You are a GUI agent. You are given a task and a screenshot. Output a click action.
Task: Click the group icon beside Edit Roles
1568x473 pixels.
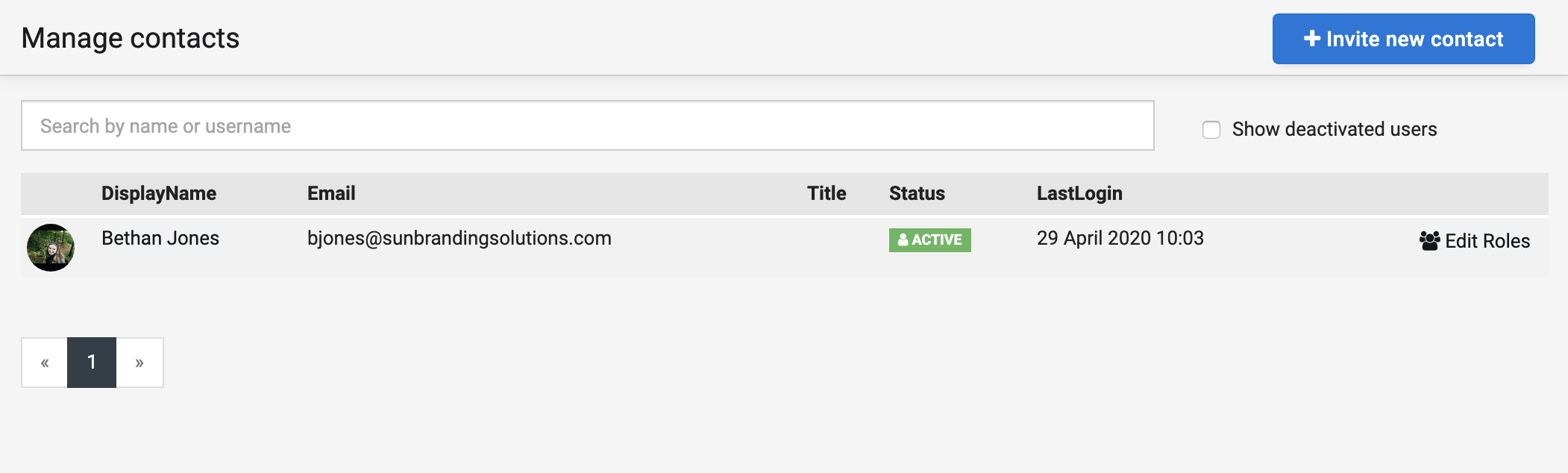tap(1429, 240)
